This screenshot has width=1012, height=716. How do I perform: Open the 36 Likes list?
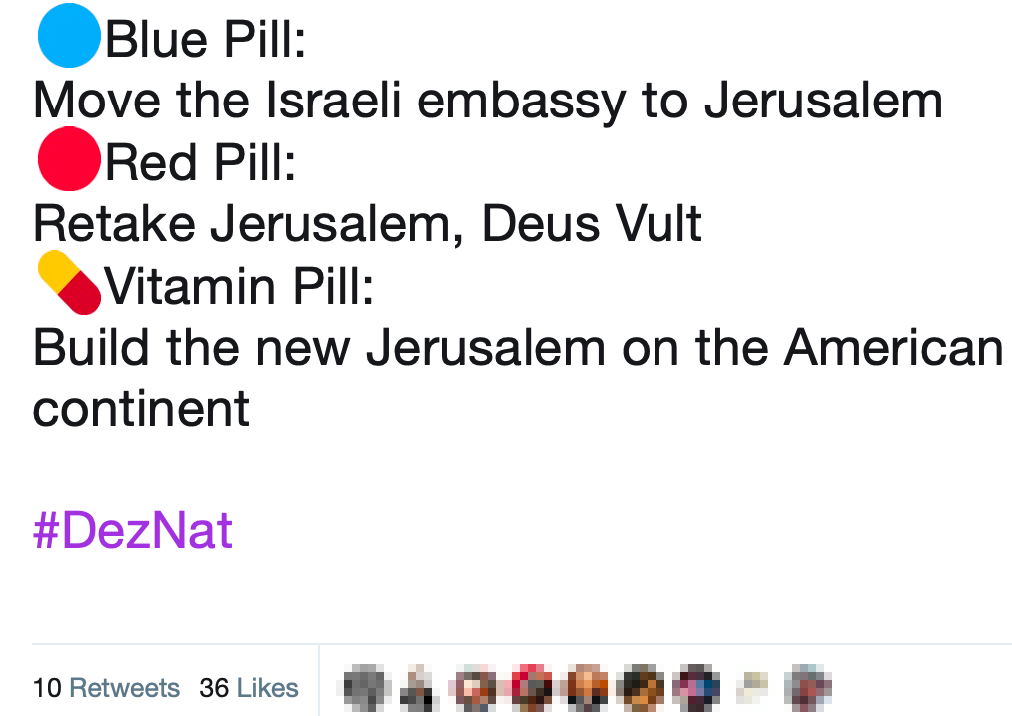point(248,688)
